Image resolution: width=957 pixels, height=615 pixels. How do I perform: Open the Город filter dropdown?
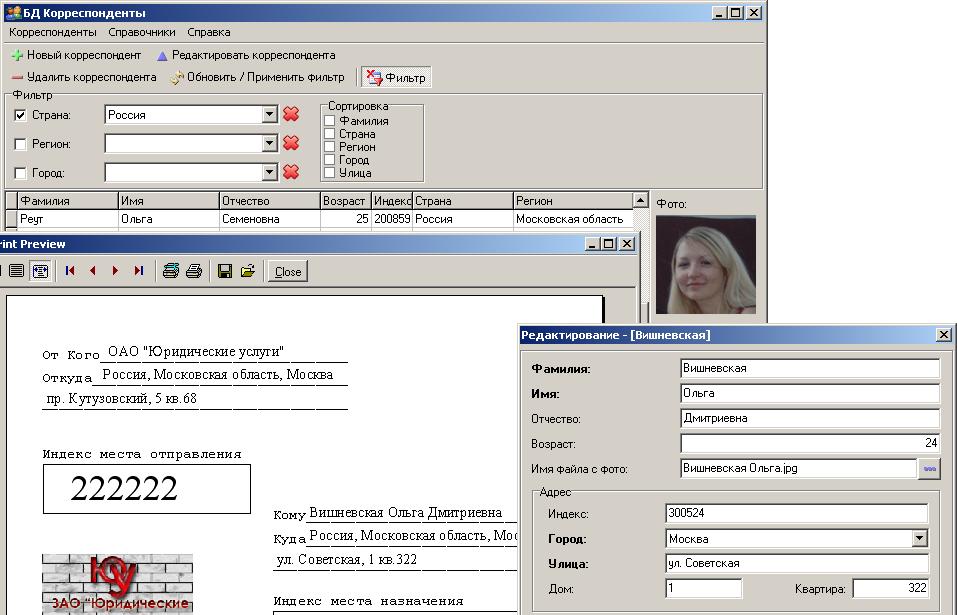pyautogui.click(x=269, y=173)
